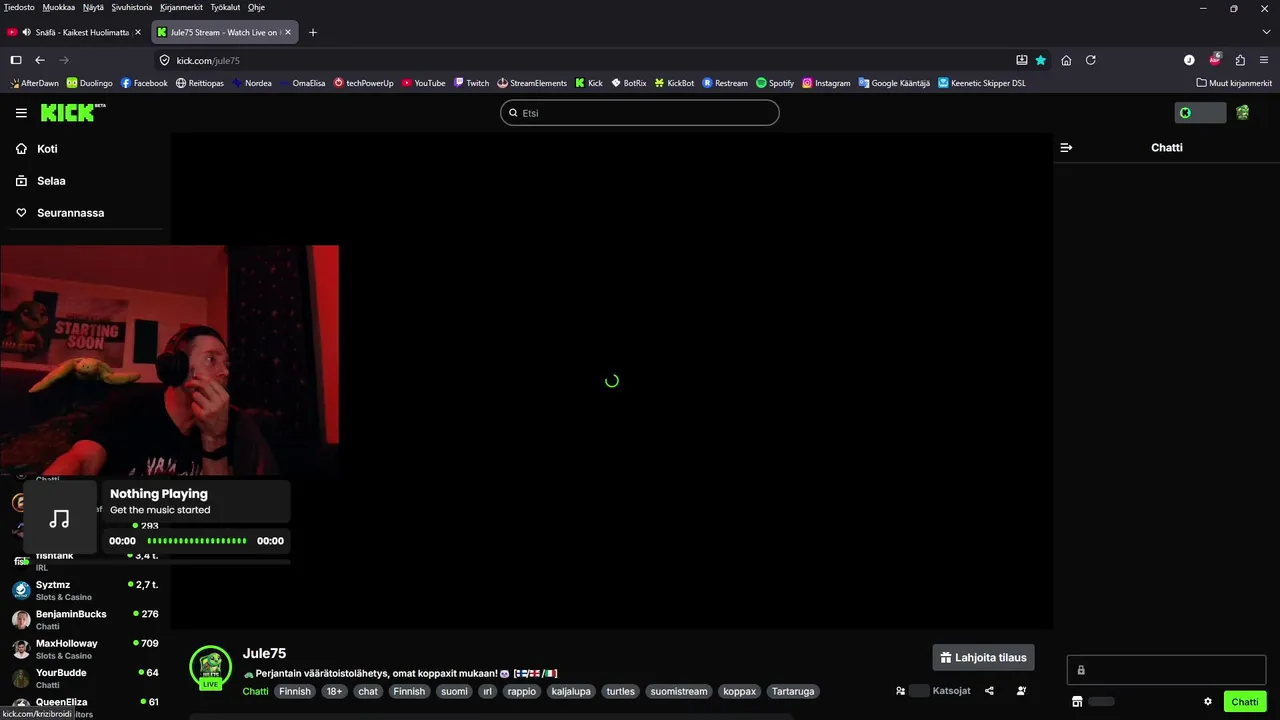This screenshot has height=720, width=1280.
Task: Mute the Snäfä tab audio icon
Action: coord(25,32)
